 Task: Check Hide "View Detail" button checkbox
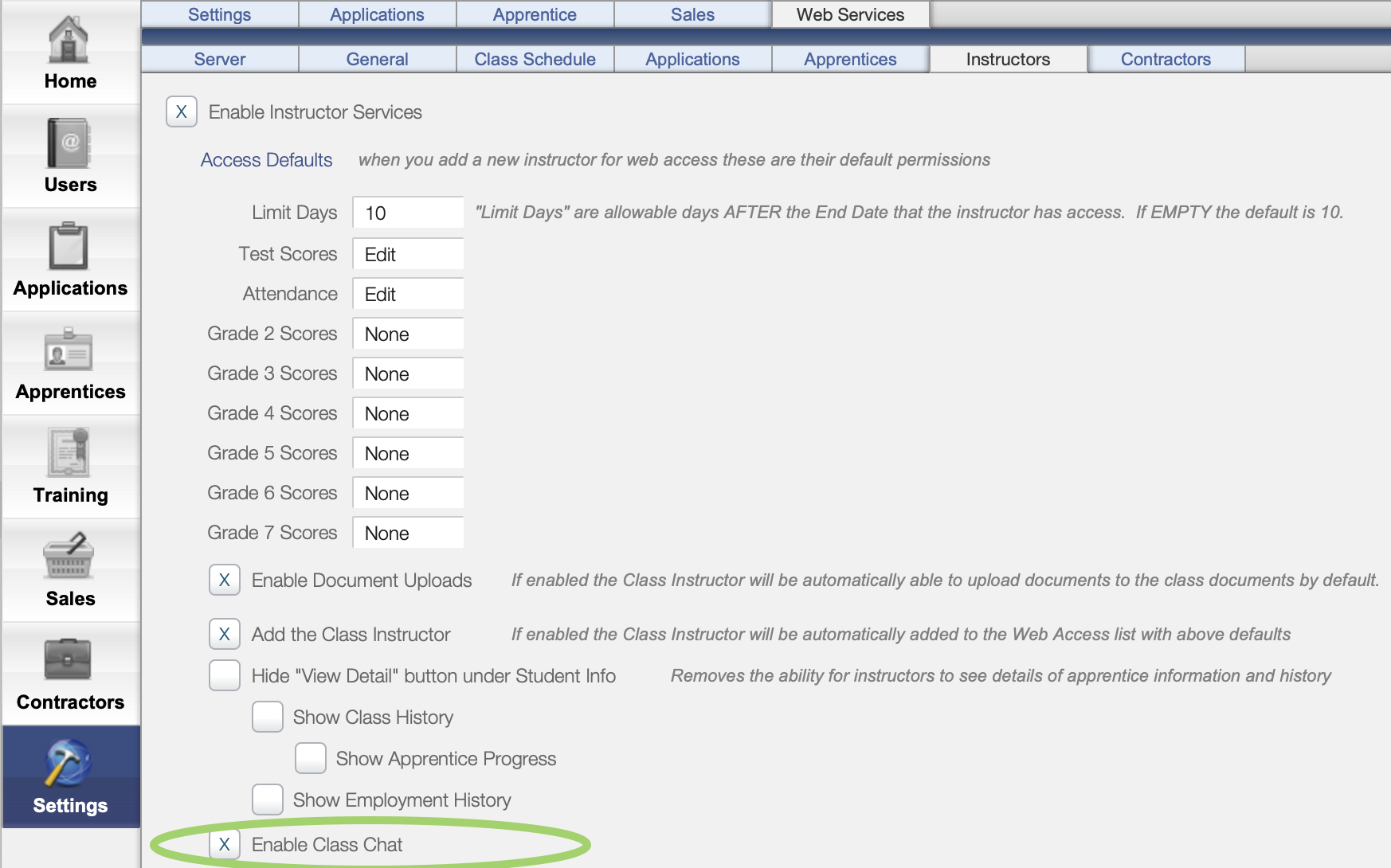click(225, 676)
